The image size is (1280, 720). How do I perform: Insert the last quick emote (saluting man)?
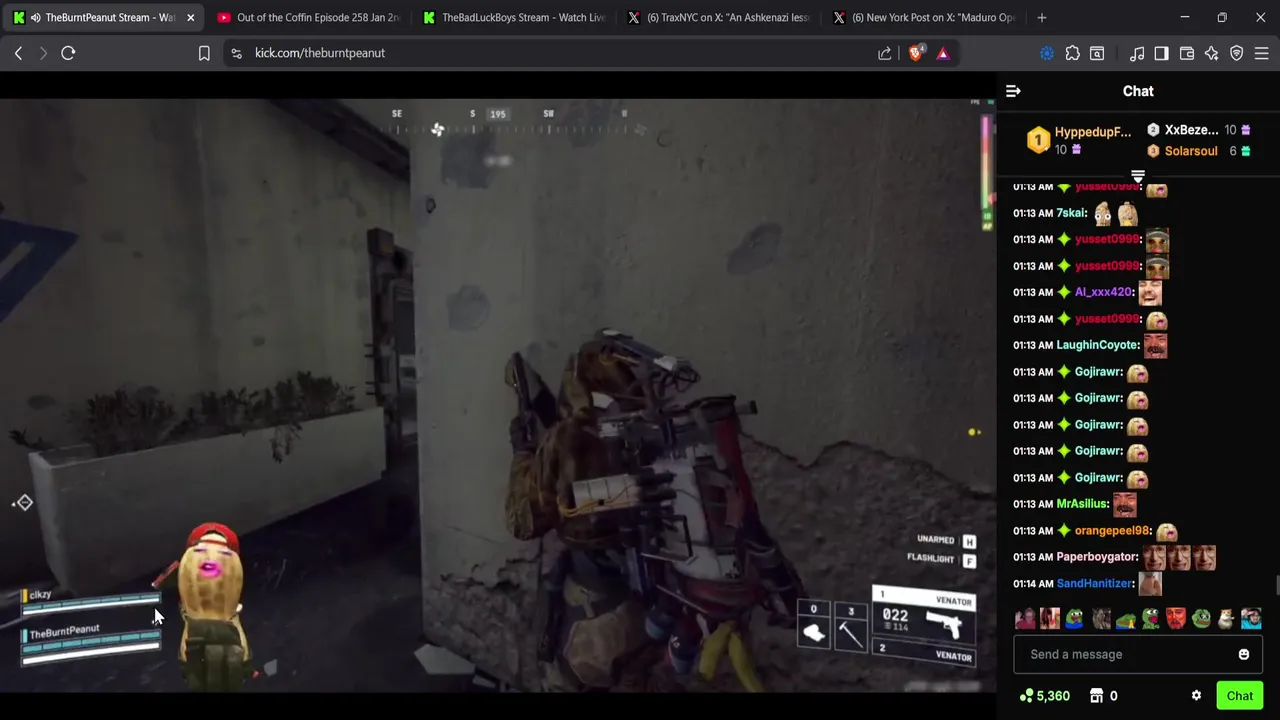pyautogui.click(x=1251, y=619)
